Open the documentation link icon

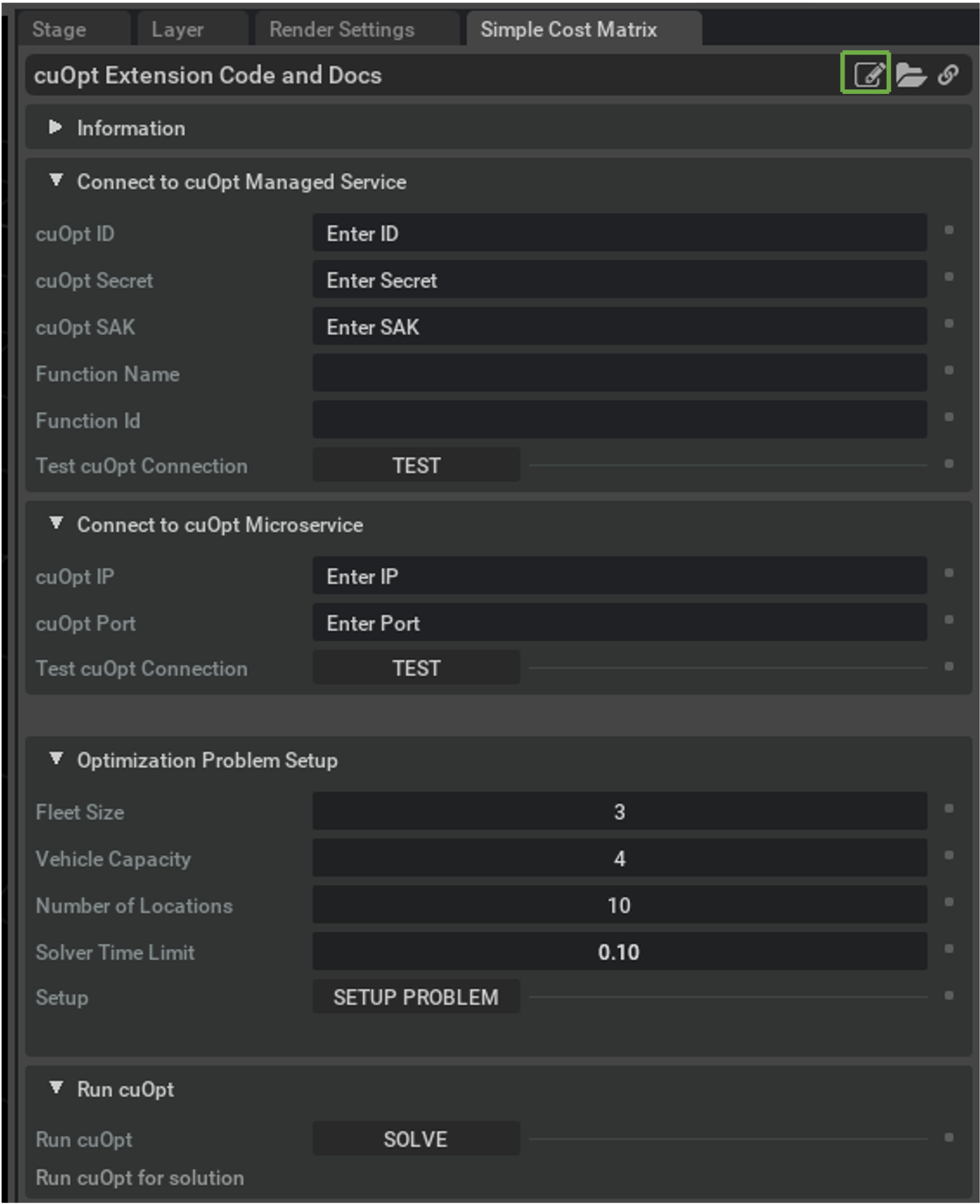pos(949,75)
